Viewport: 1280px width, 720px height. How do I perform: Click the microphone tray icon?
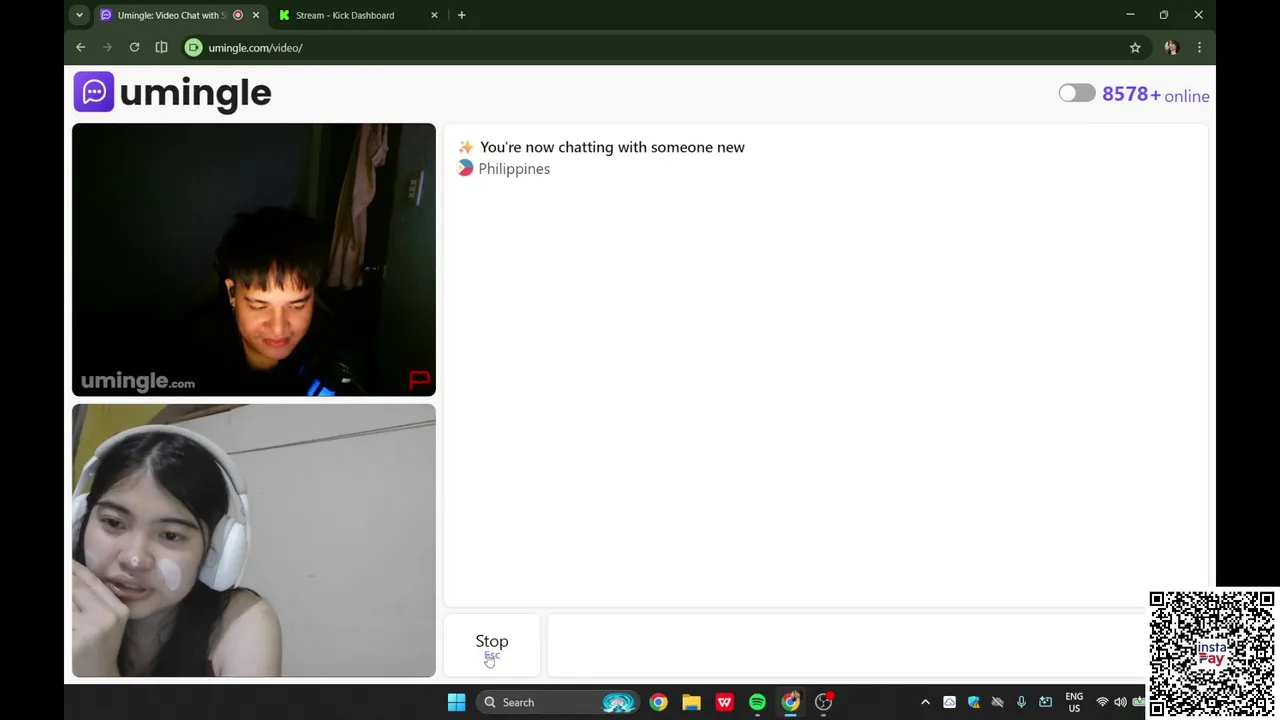point(1021,702)
